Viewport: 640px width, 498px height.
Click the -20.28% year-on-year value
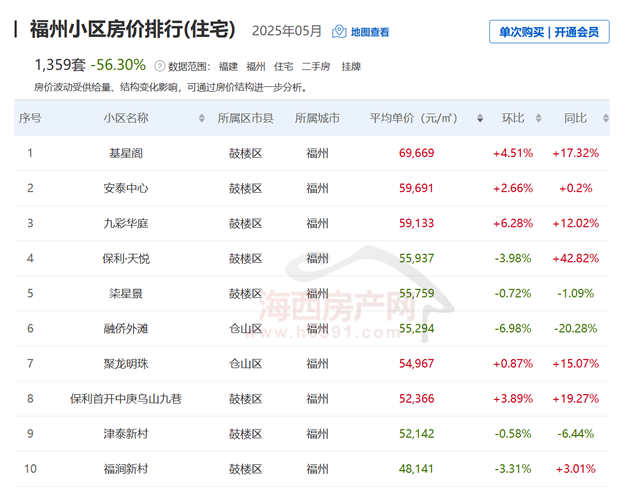point(576,329)
